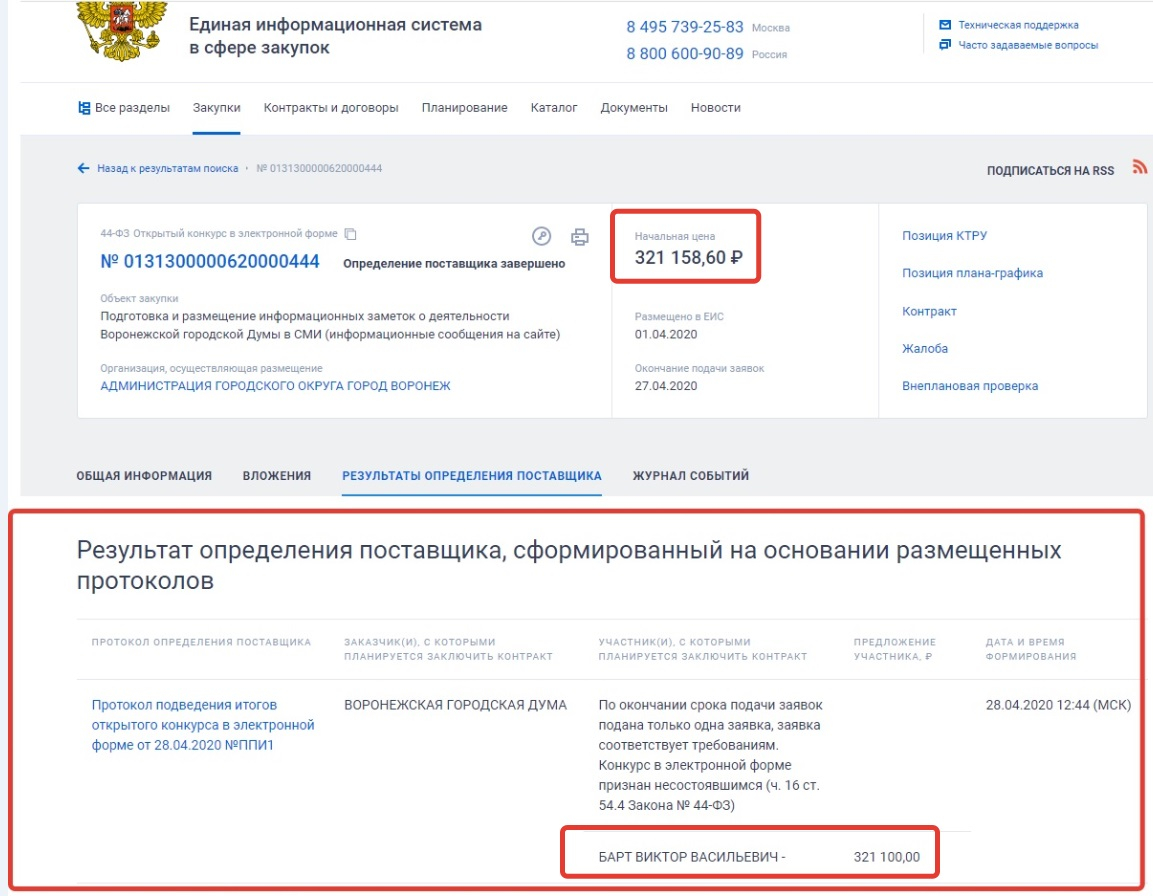The height and width of the screenshot is (896, 1153).
Task: Click the Контракт link in side panel
Action: coord(929,311)
